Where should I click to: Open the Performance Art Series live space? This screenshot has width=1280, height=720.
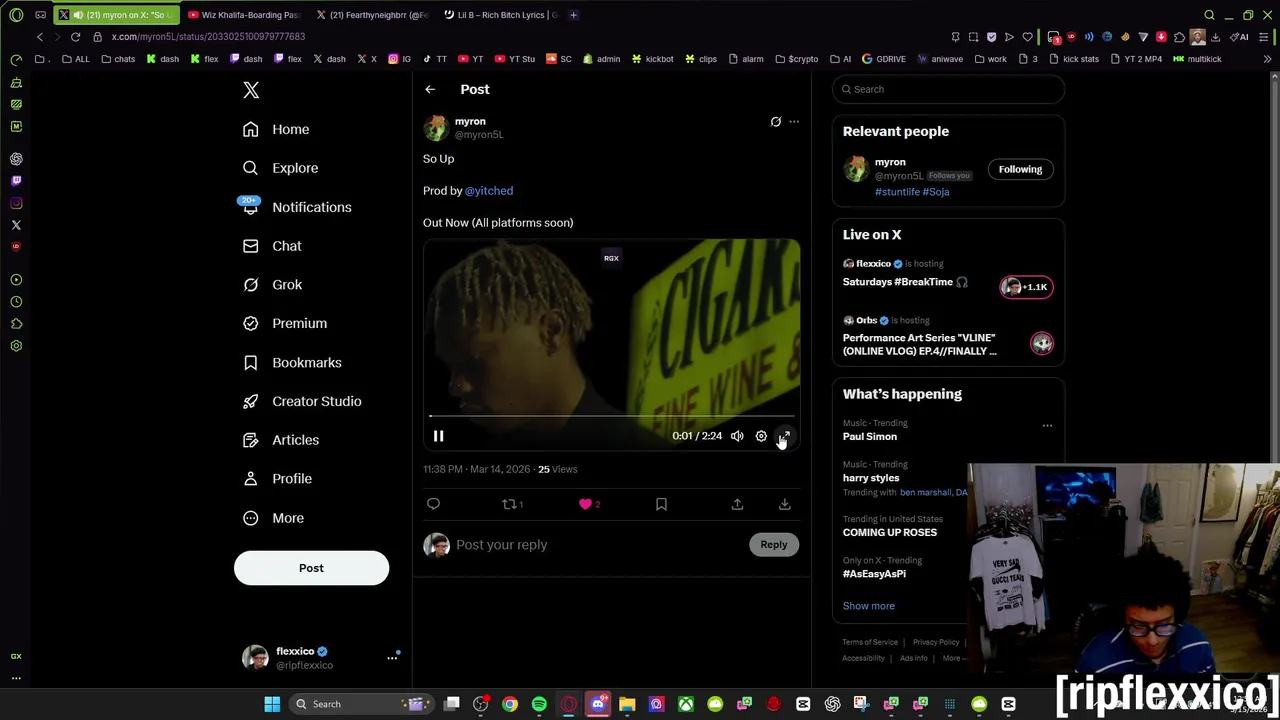click(x=948, y=338)
